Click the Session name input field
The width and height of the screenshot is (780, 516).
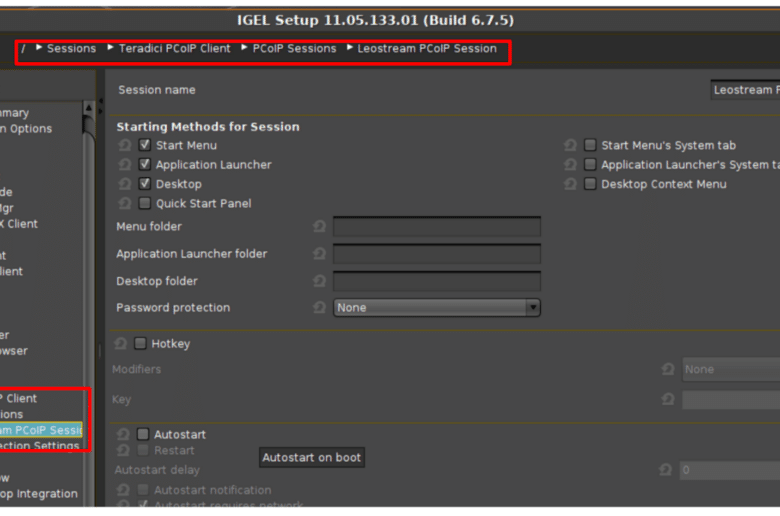(x=745, y=90)
